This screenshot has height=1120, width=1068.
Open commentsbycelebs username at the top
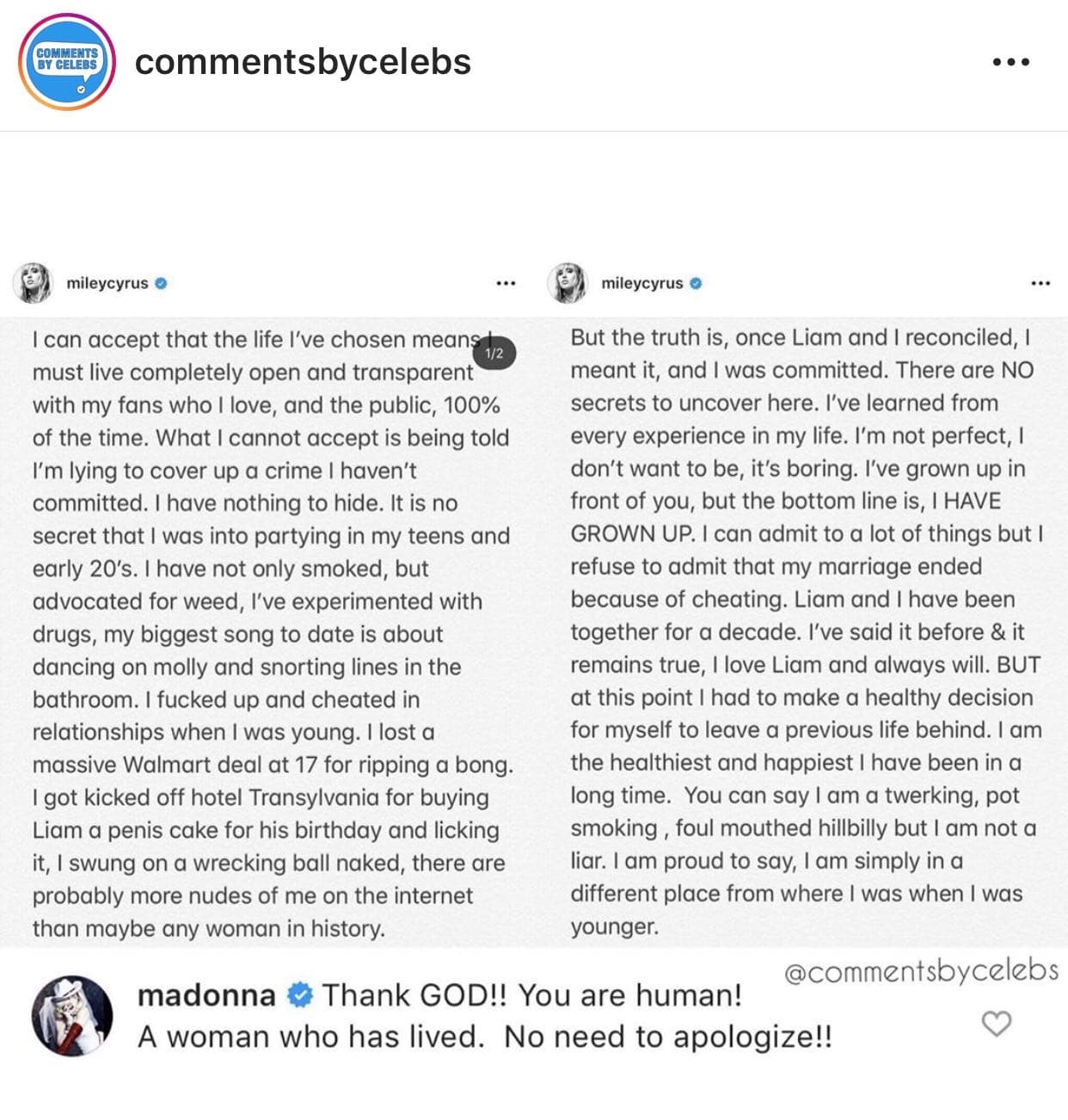click(303, 62)
